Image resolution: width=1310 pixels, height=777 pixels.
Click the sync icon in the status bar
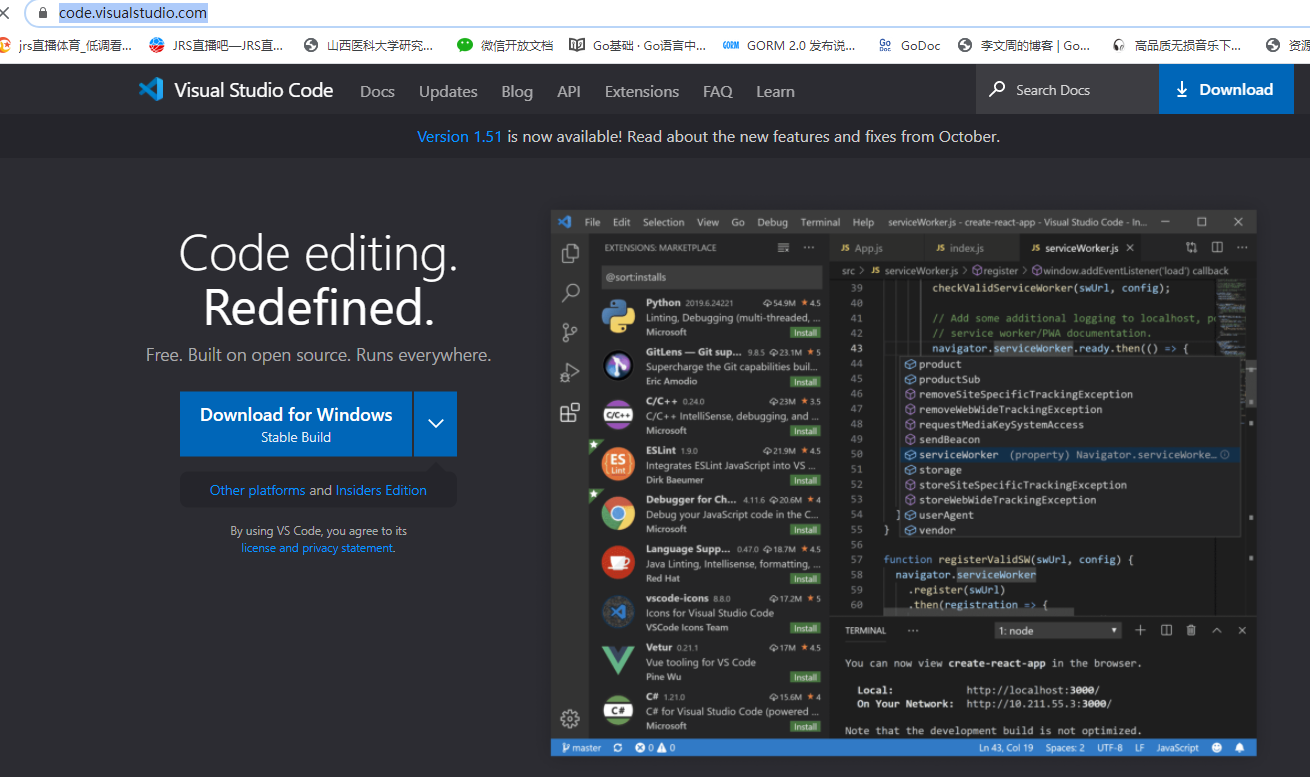tap(618, 748)
